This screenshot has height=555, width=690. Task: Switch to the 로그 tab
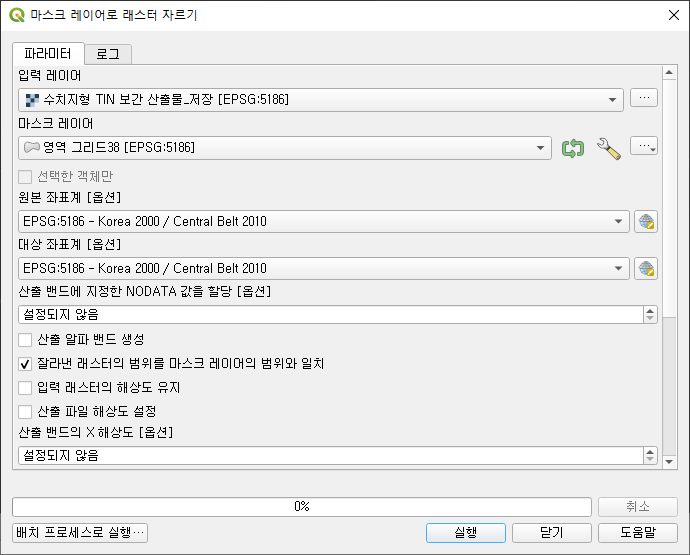(x=108, y=54)
